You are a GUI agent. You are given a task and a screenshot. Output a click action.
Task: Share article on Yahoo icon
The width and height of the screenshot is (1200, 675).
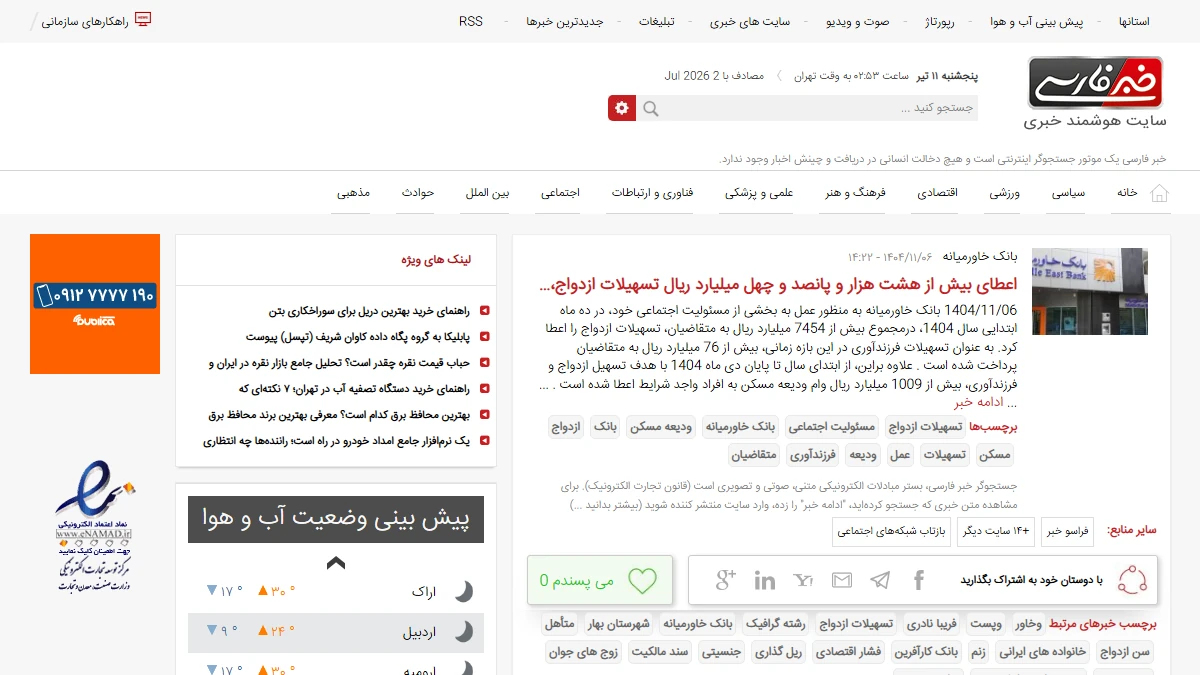[x=803, y=580]
